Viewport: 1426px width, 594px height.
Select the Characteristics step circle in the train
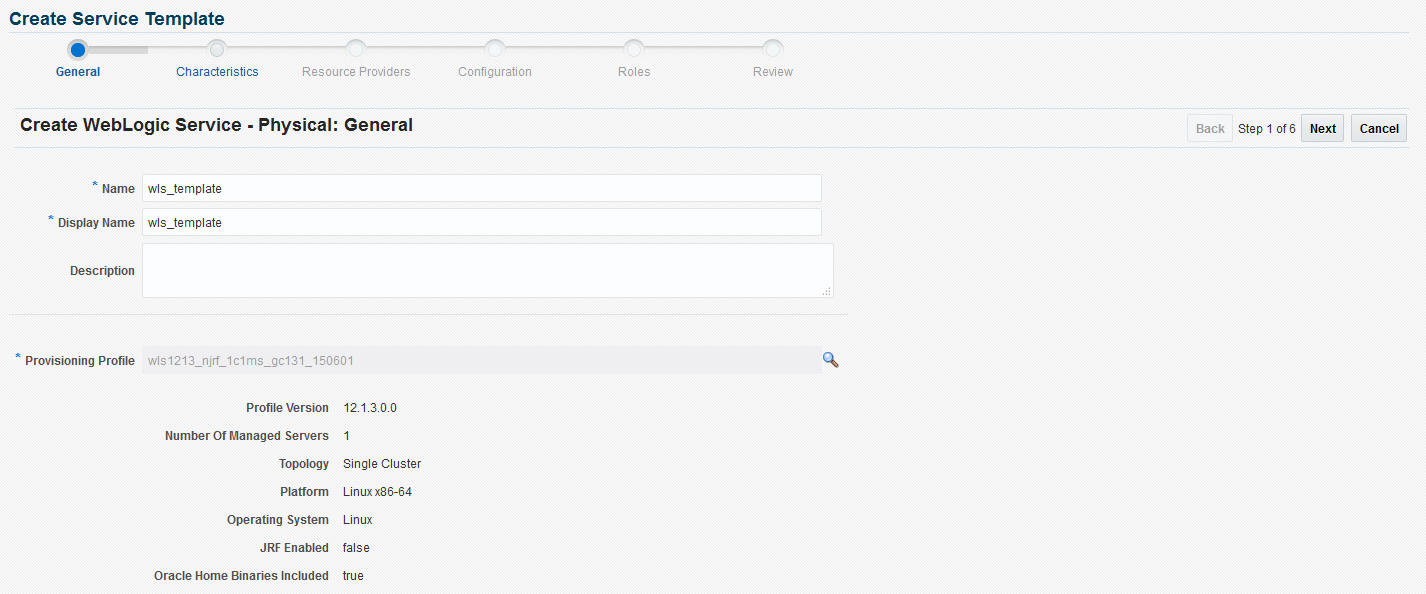tap(217, 49)
